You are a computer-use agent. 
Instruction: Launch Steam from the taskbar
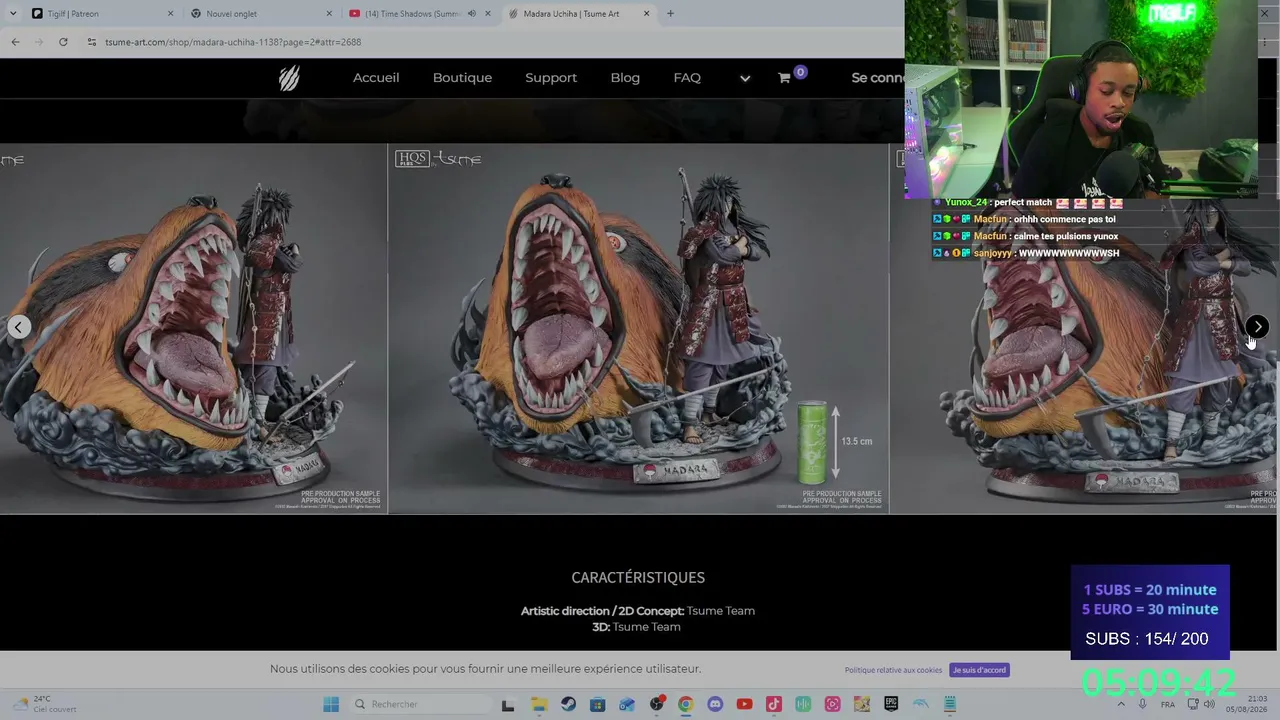568,704
